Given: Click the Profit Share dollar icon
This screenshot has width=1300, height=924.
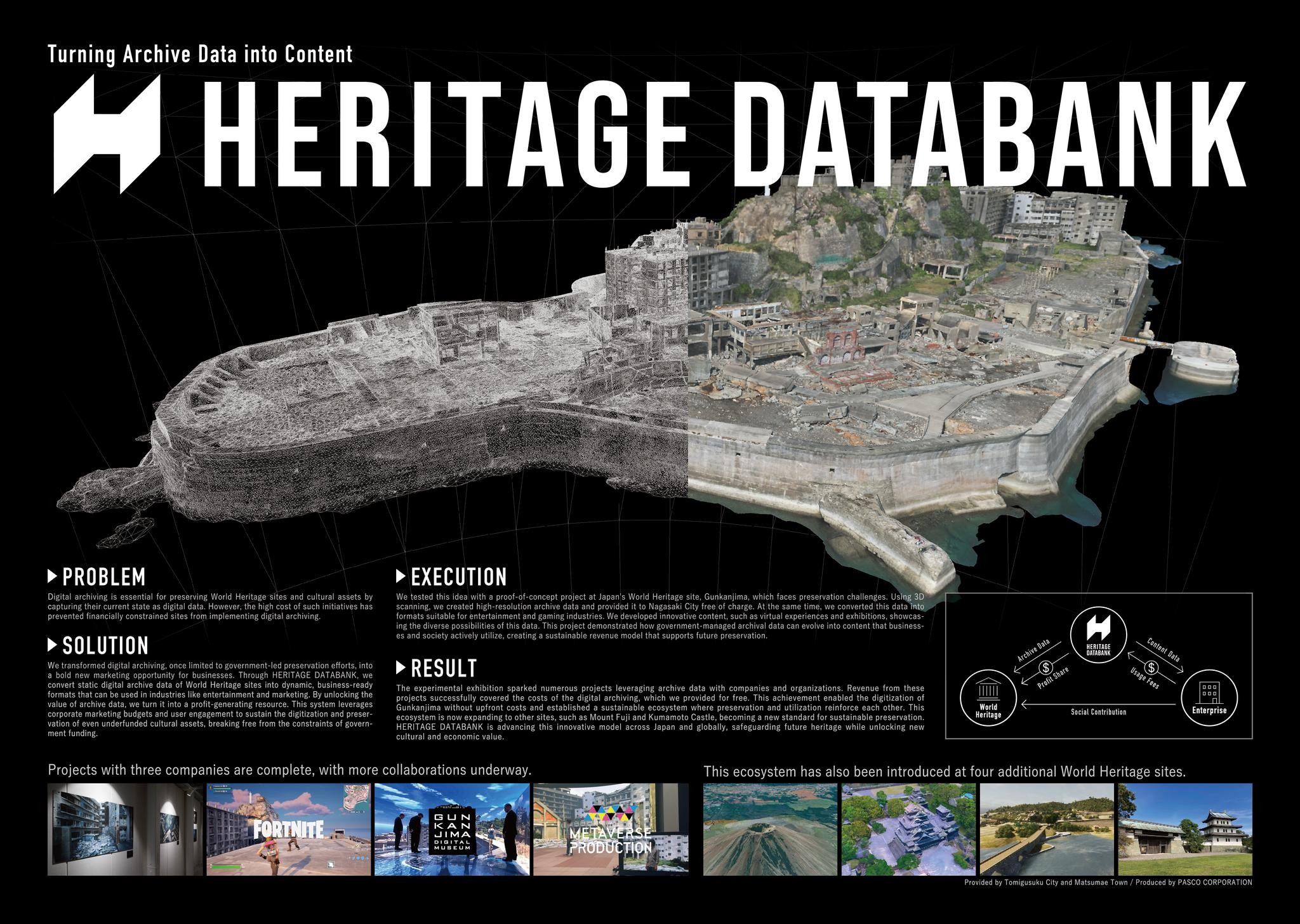Looking at the screenshot, I should point(1047,668).
